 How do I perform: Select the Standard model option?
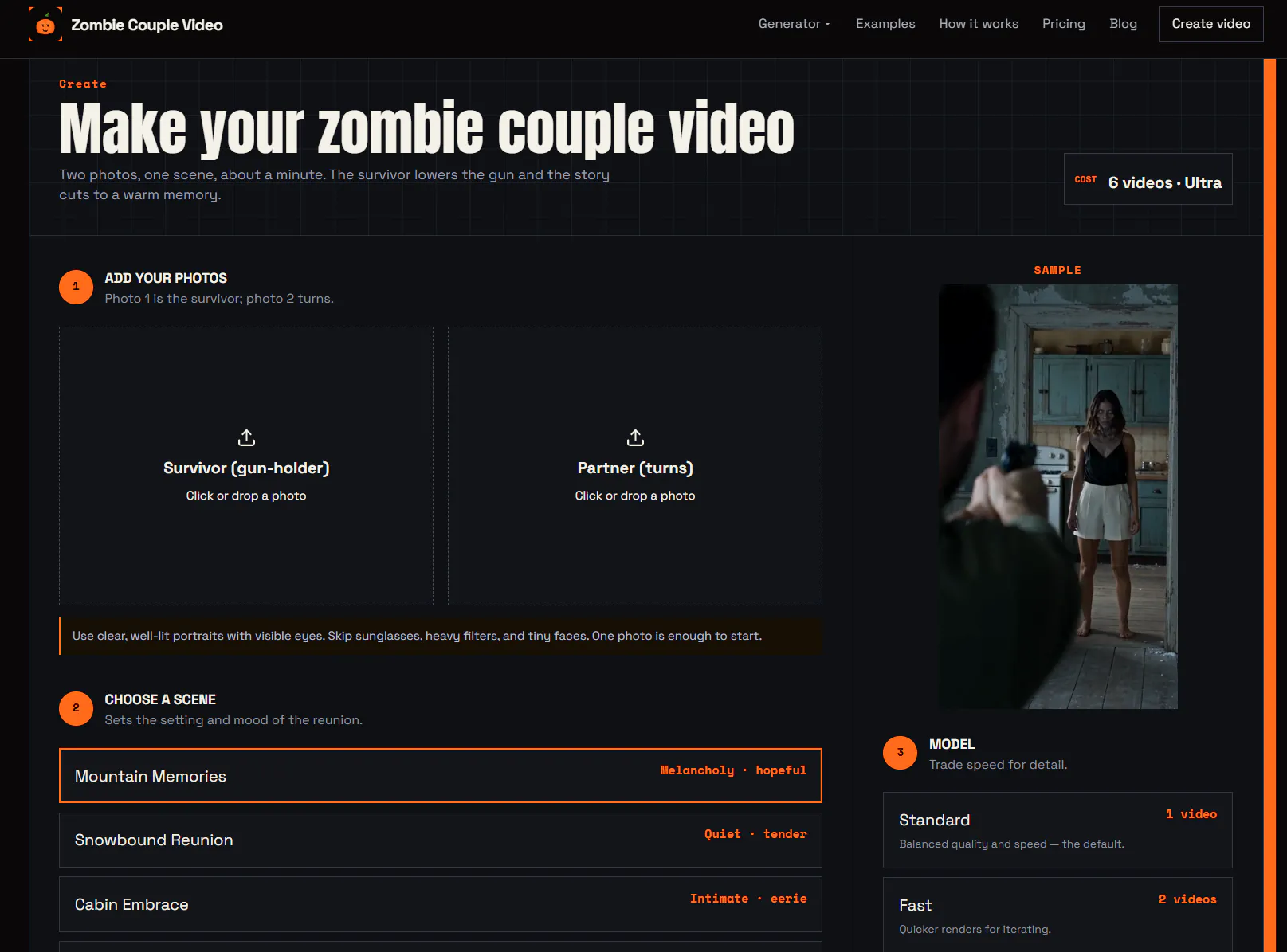pos(1057,830)
